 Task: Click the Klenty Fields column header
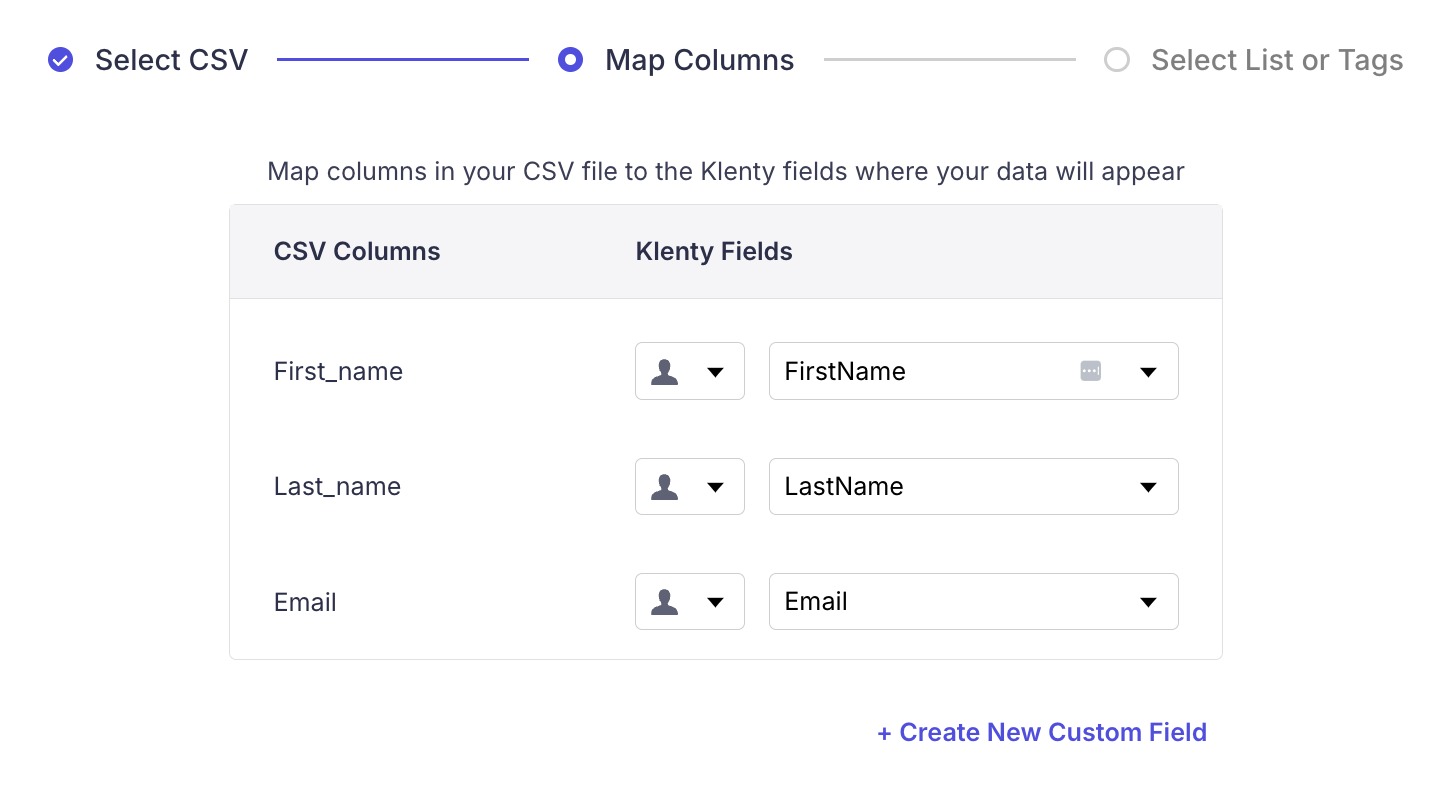(x=714, y=251)
